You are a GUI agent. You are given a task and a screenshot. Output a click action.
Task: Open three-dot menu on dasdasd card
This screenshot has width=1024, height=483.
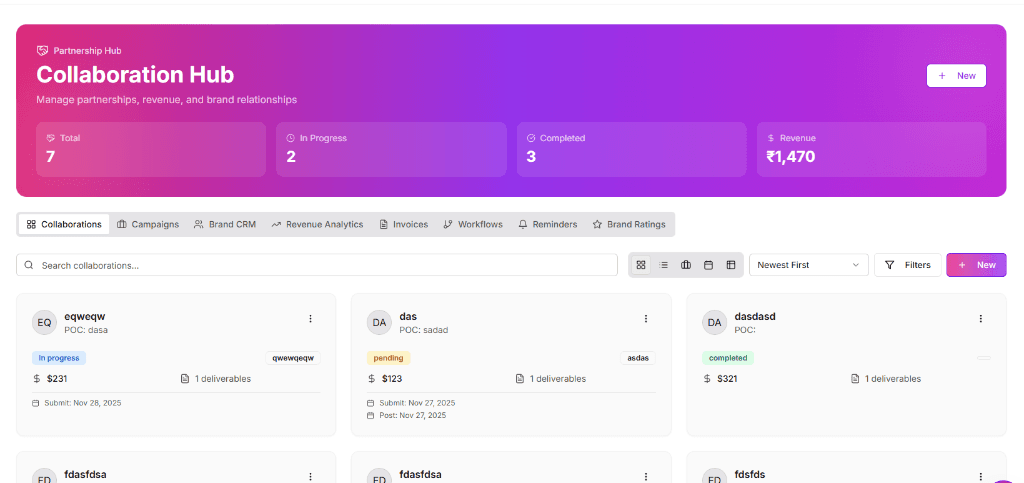point(980,319)
